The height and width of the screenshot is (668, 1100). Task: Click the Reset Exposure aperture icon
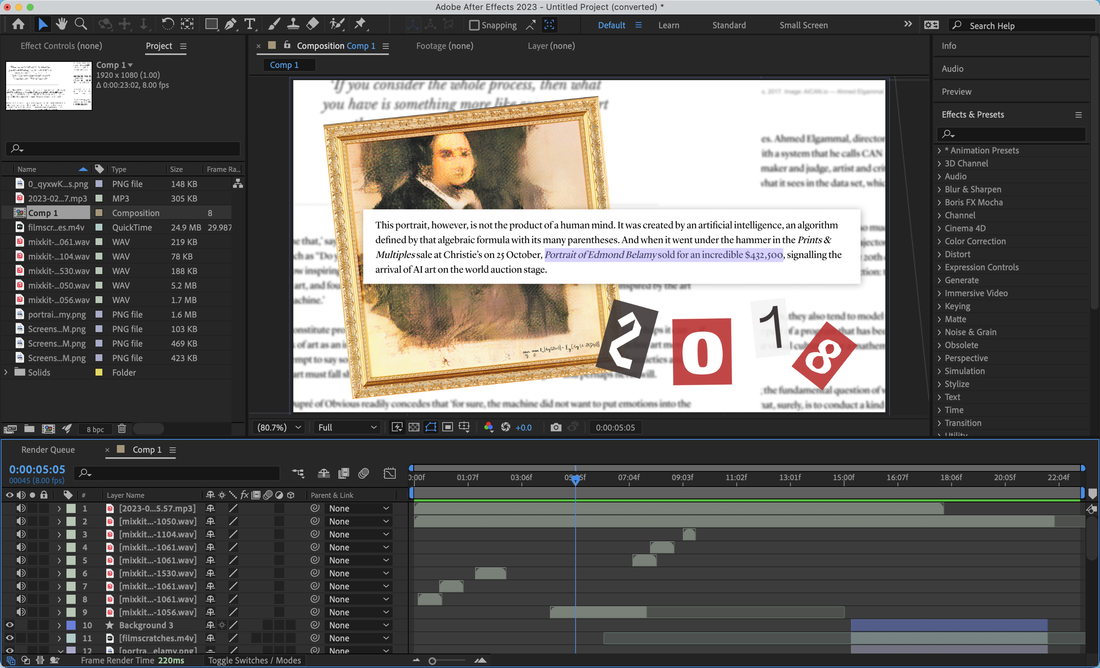coord(505,427)
